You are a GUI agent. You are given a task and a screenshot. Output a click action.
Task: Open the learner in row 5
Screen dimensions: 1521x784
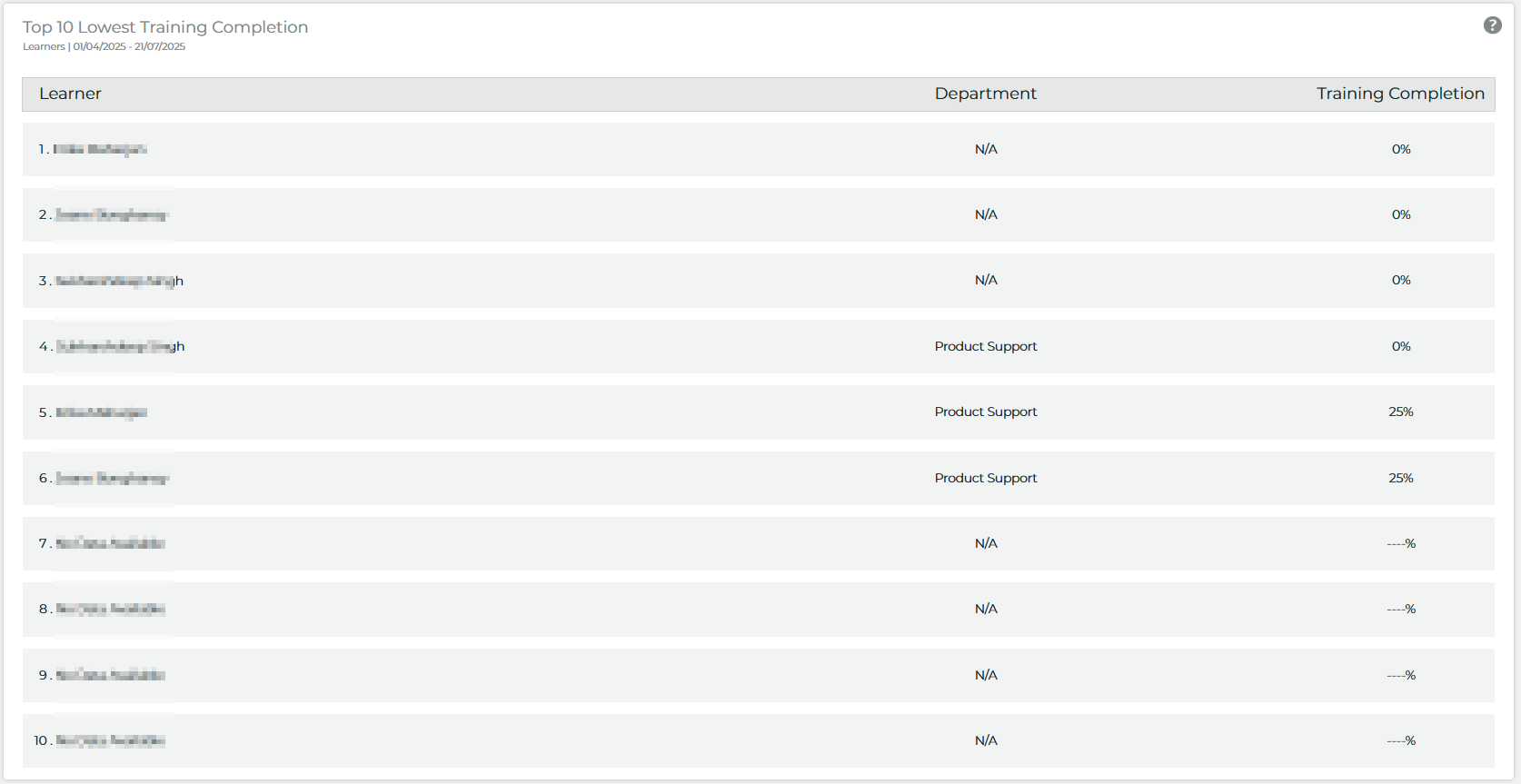pos(101,412)
